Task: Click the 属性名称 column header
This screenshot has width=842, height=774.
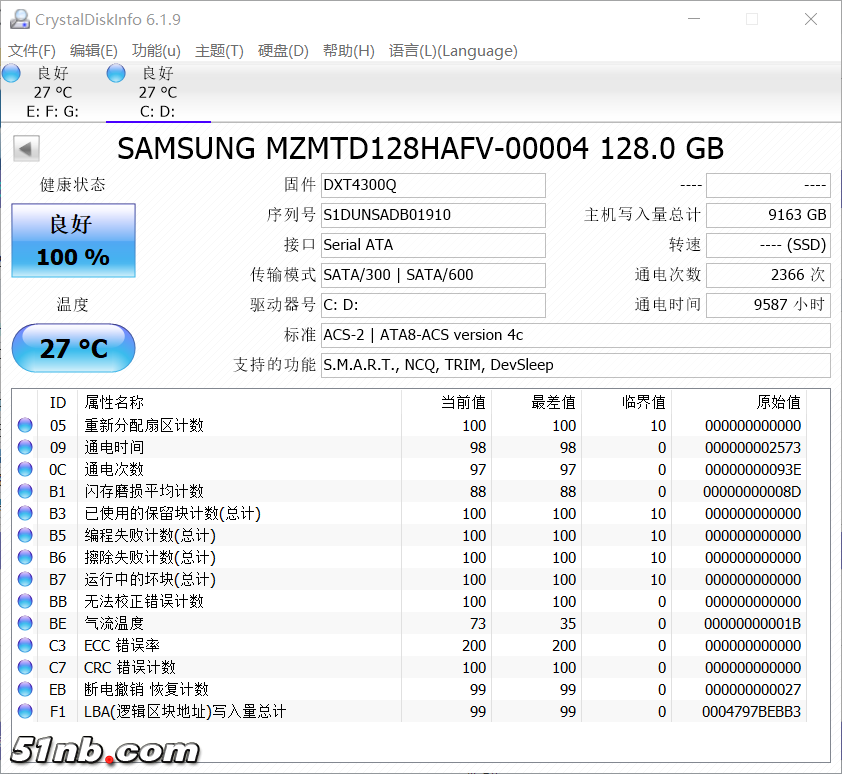Action: click(x=114, y=402)
